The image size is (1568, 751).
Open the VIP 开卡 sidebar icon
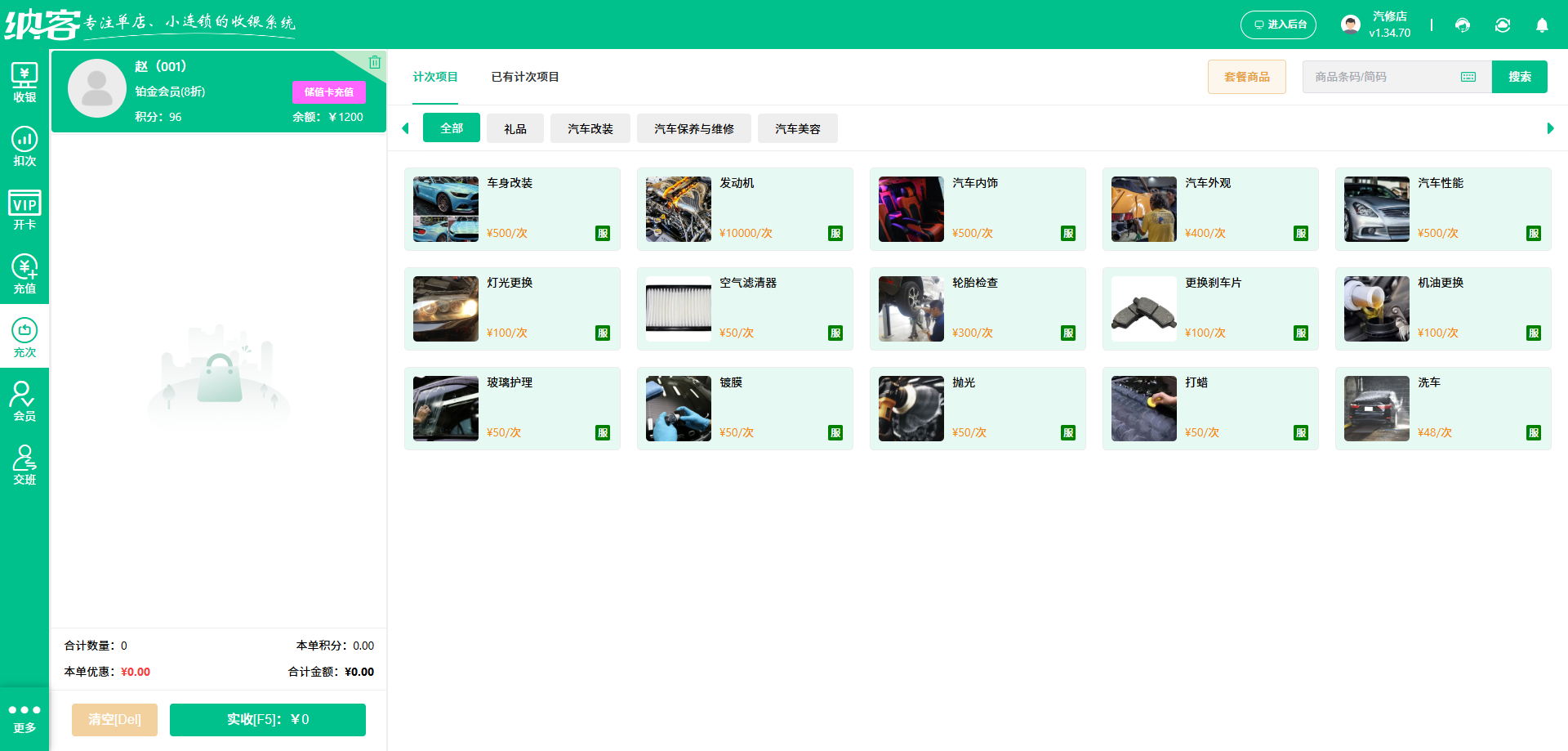point(24,210)
